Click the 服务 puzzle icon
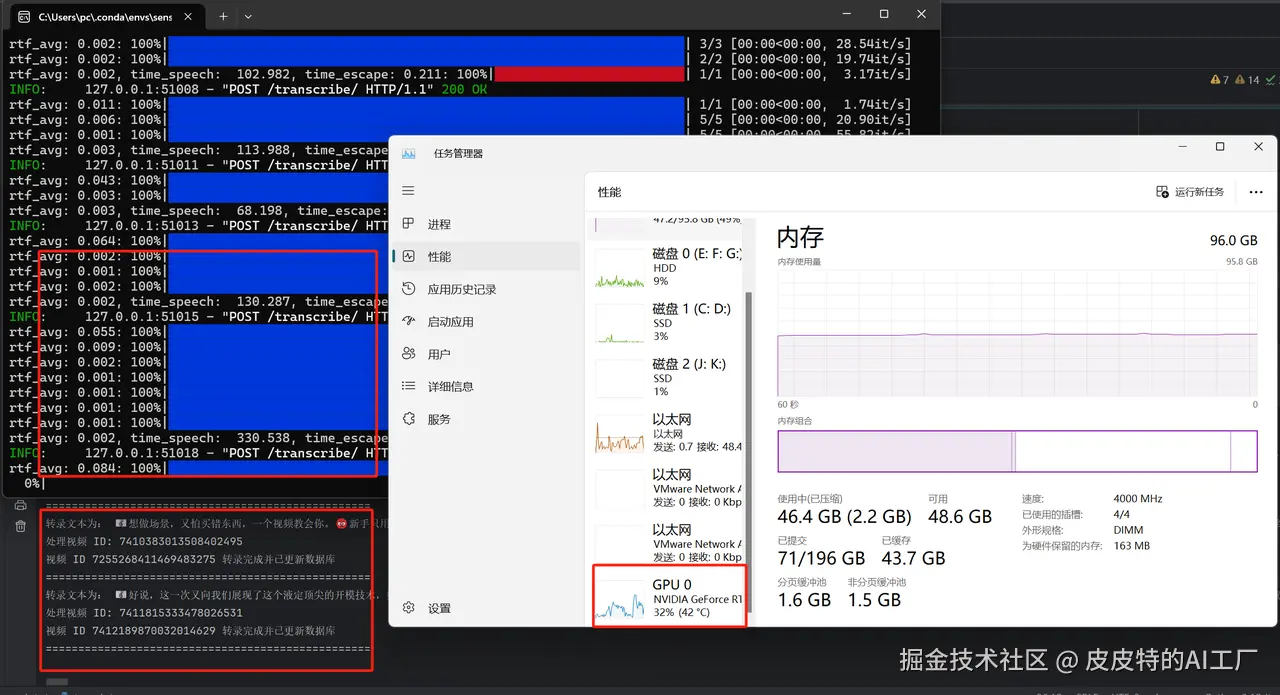Image resolution: width=1280 pixels, height=695 pixels. click(x=408, y=419)
